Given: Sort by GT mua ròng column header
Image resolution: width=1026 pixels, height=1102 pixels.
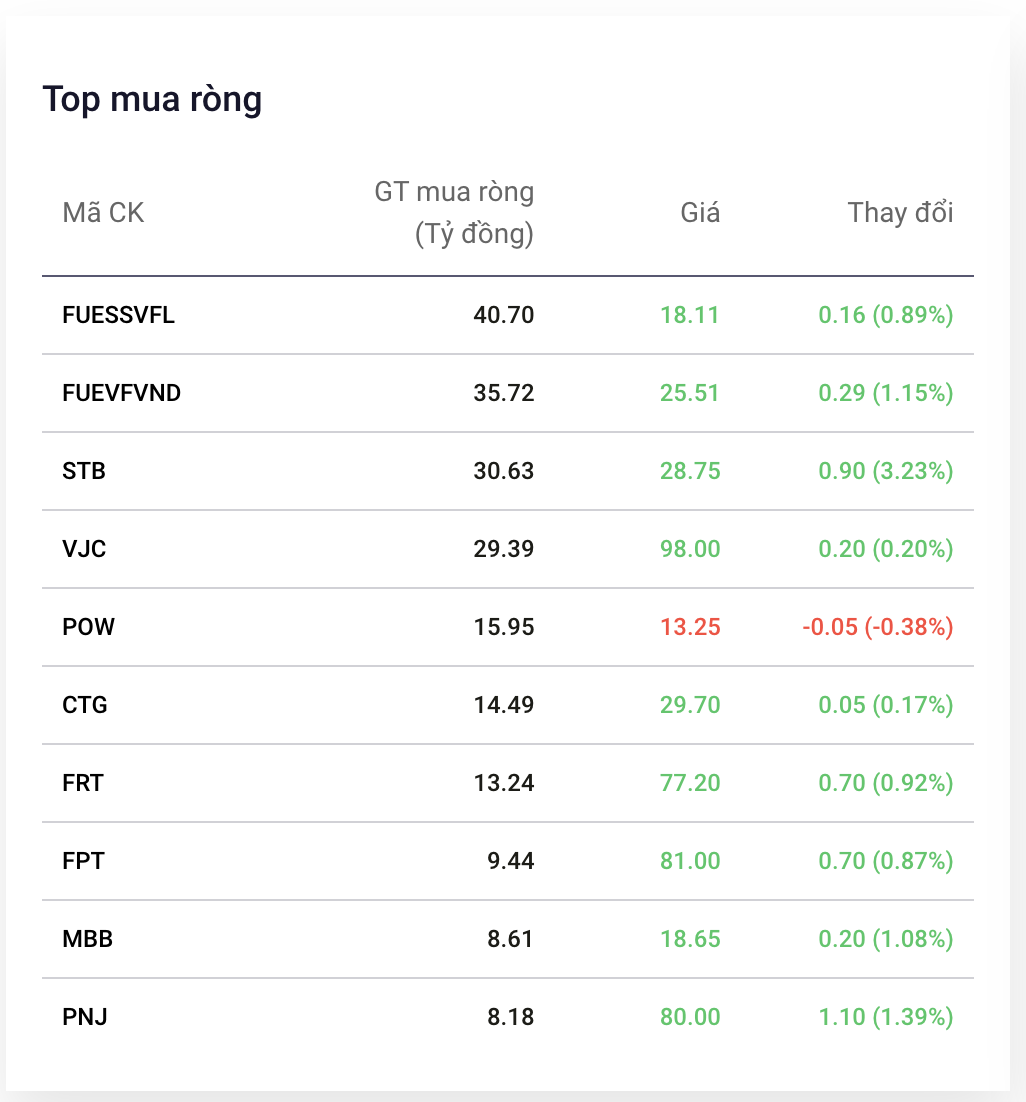Looking at the screenshot, I should pos(454,213).
